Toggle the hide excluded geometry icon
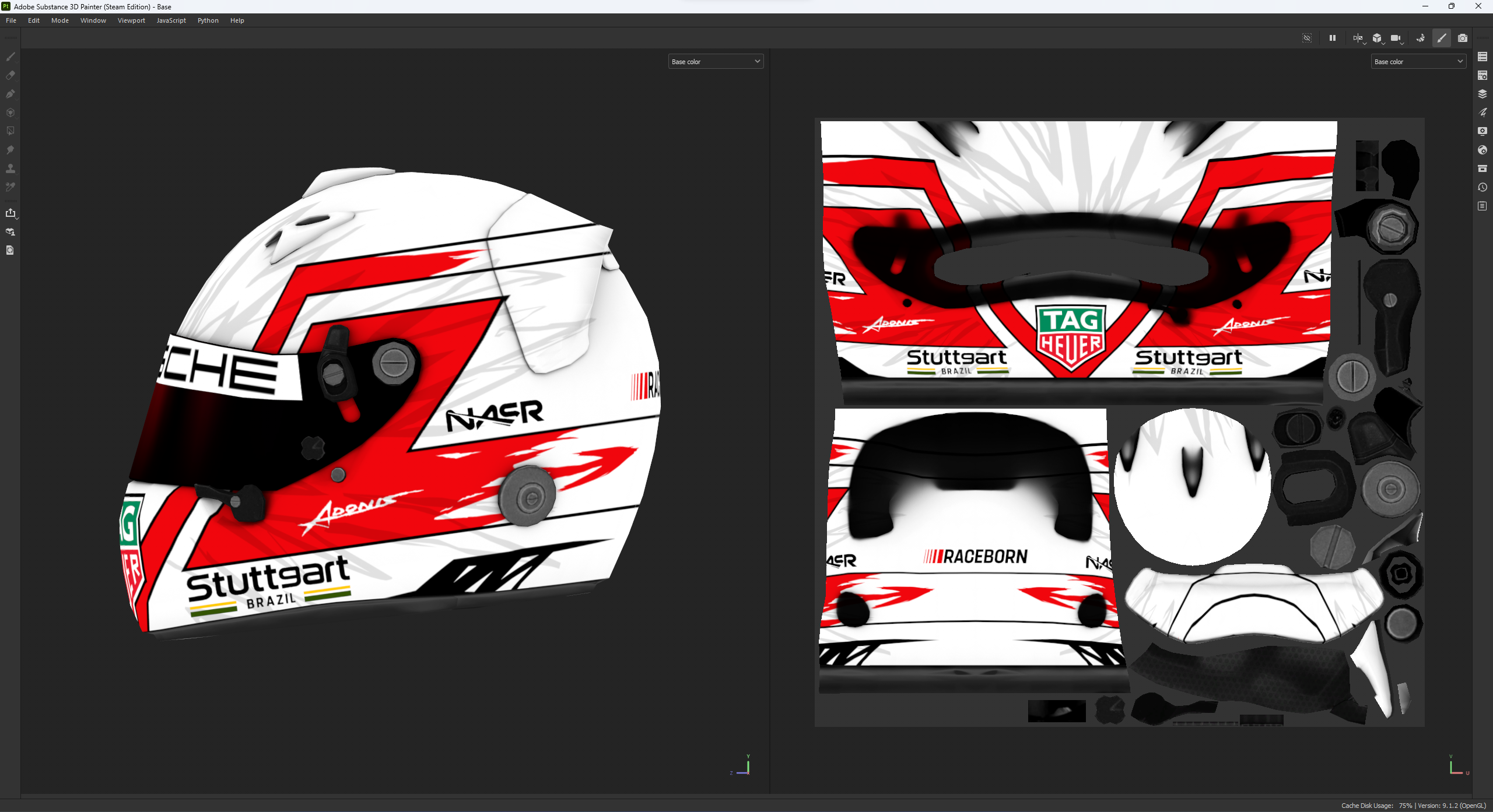1493x812 pixels. point(1307,38)
